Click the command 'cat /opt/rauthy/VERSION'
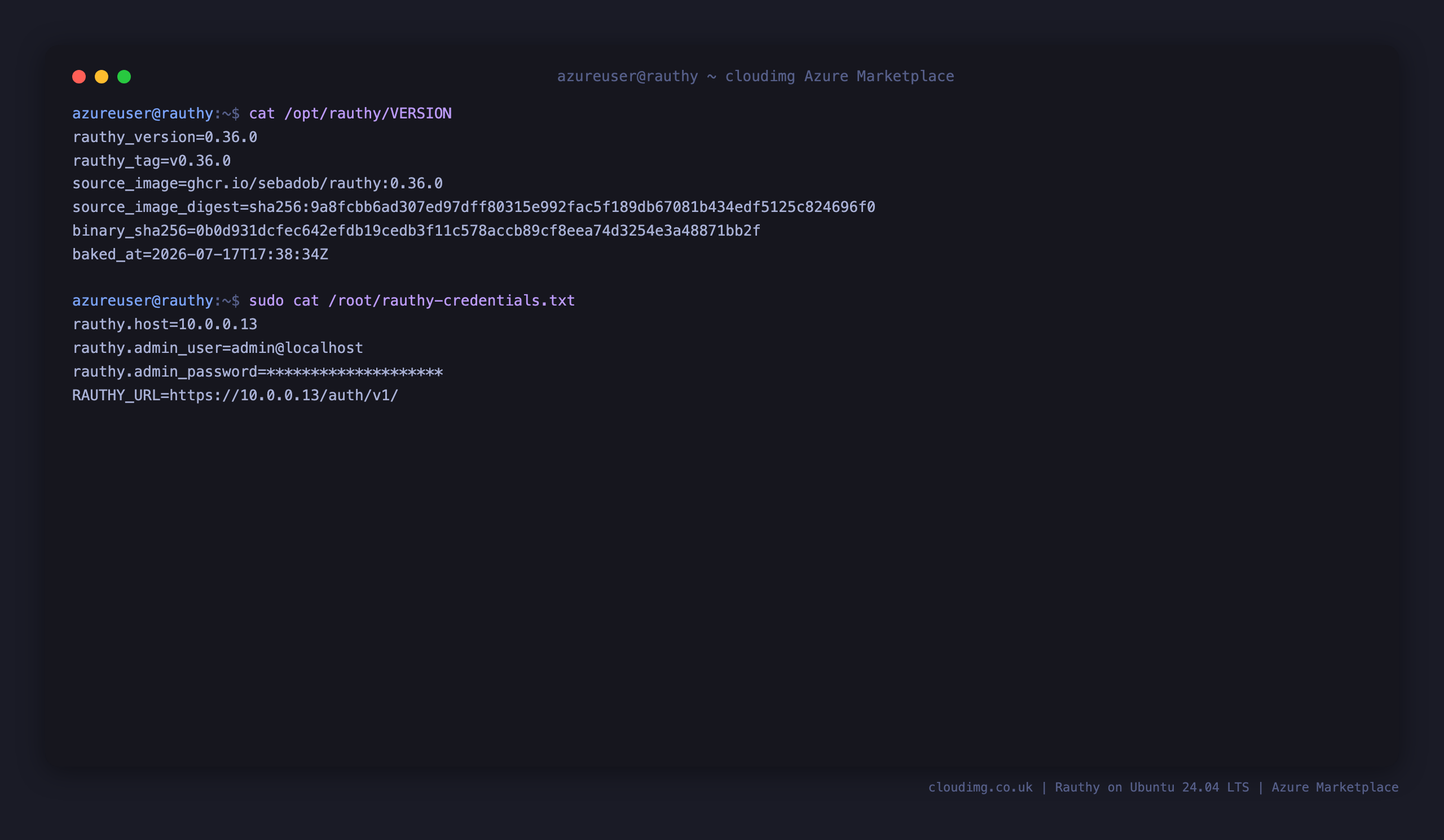 [x=350, y=113]
